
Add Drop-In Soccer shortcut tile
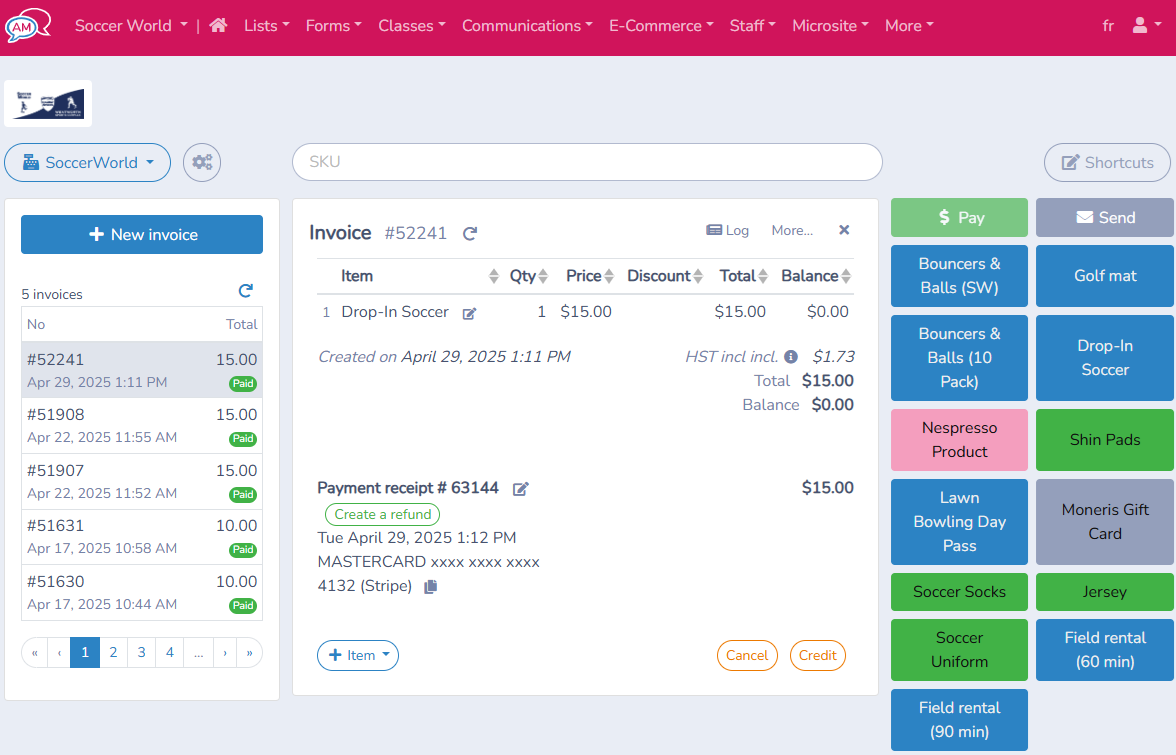[1105, 358]
